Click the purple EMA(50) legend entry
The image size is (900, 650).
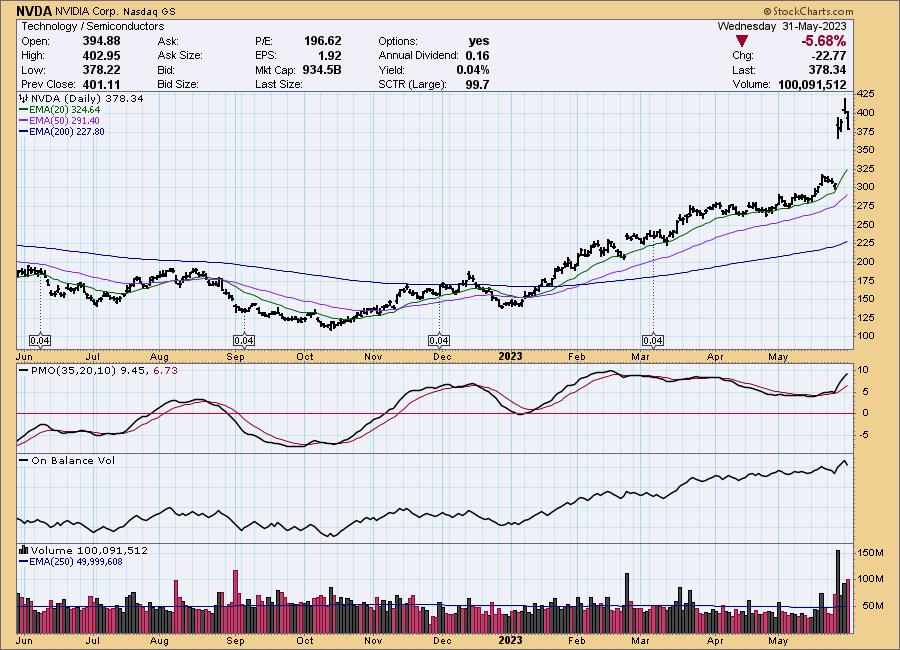point(62,121)
